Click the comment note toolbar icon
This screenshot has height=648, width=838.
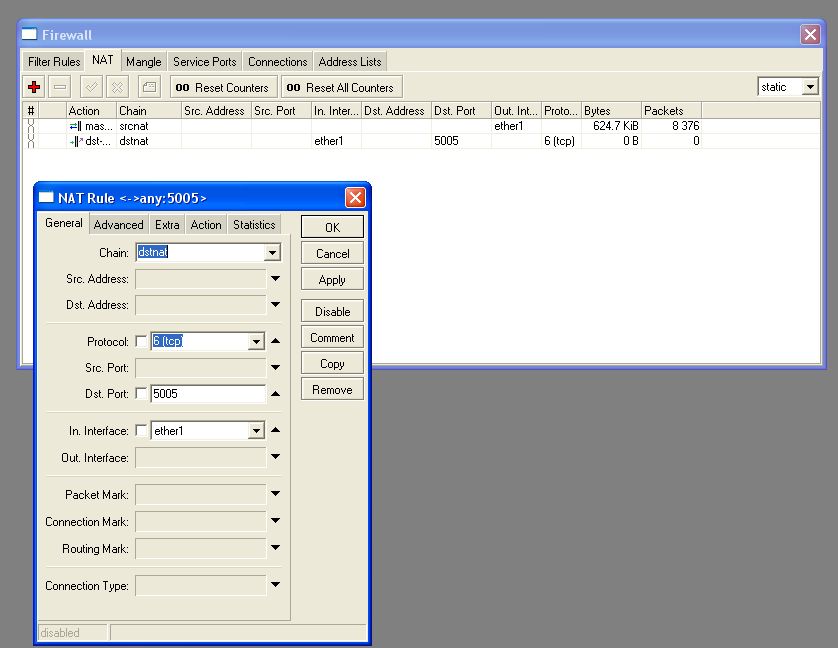point(148,87)
